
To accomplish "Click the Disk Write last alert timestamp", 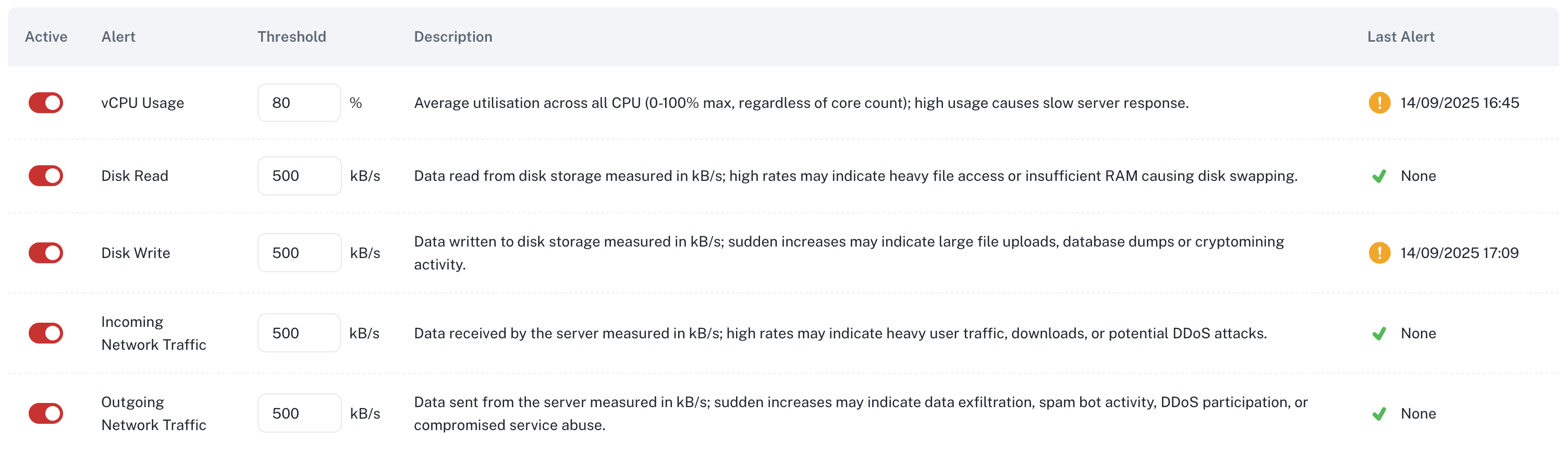I will [1459, 253].
